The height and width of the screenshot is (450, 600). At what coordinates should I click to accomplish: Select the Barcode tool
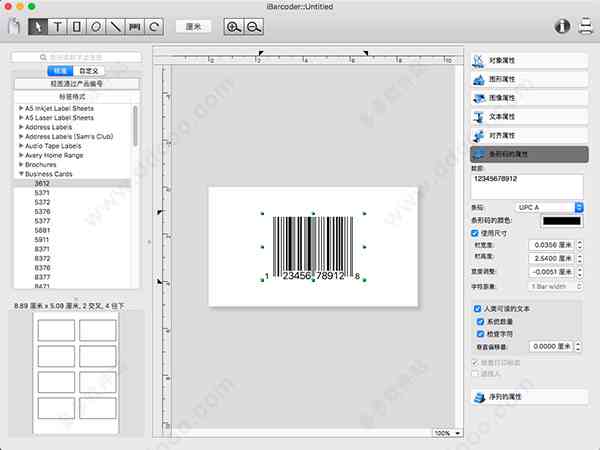point(135,27)
